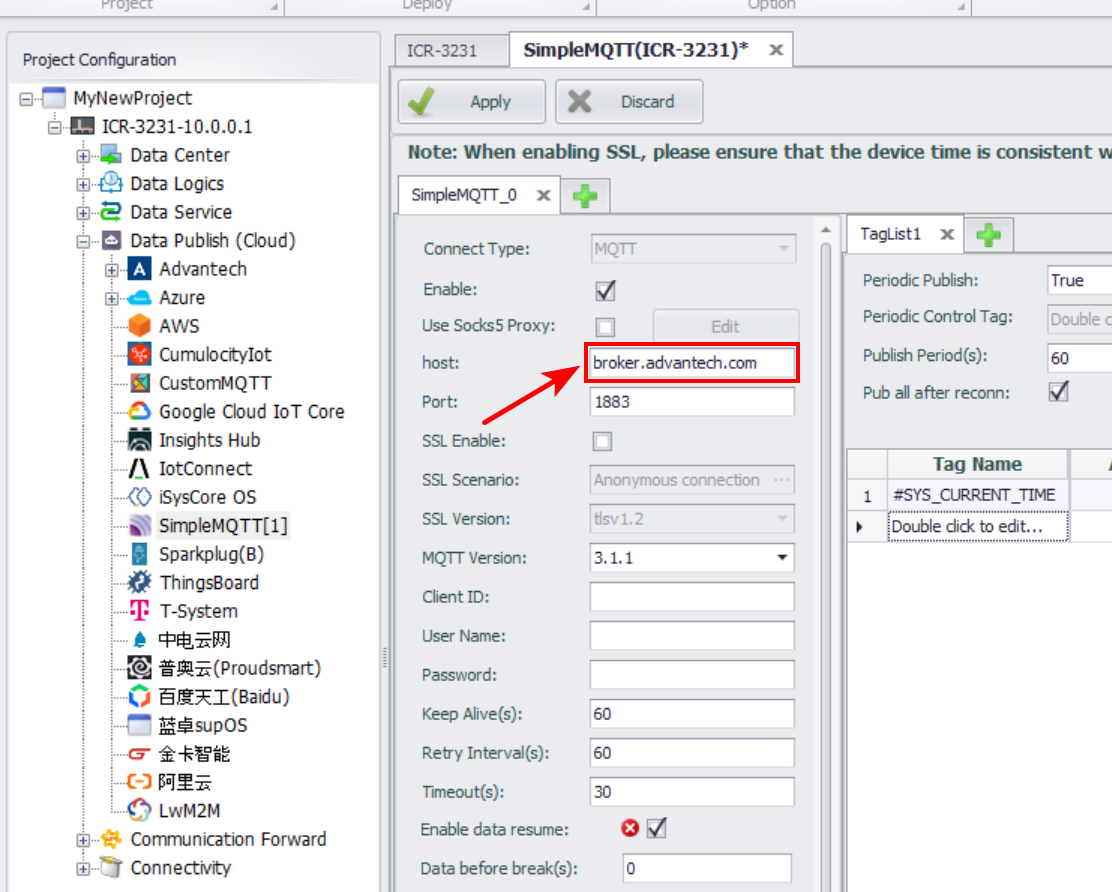Viewport: 1112px width, 892px height.
Task: Toggle the Enable checkbox
Action: click(x=605, y=290)
